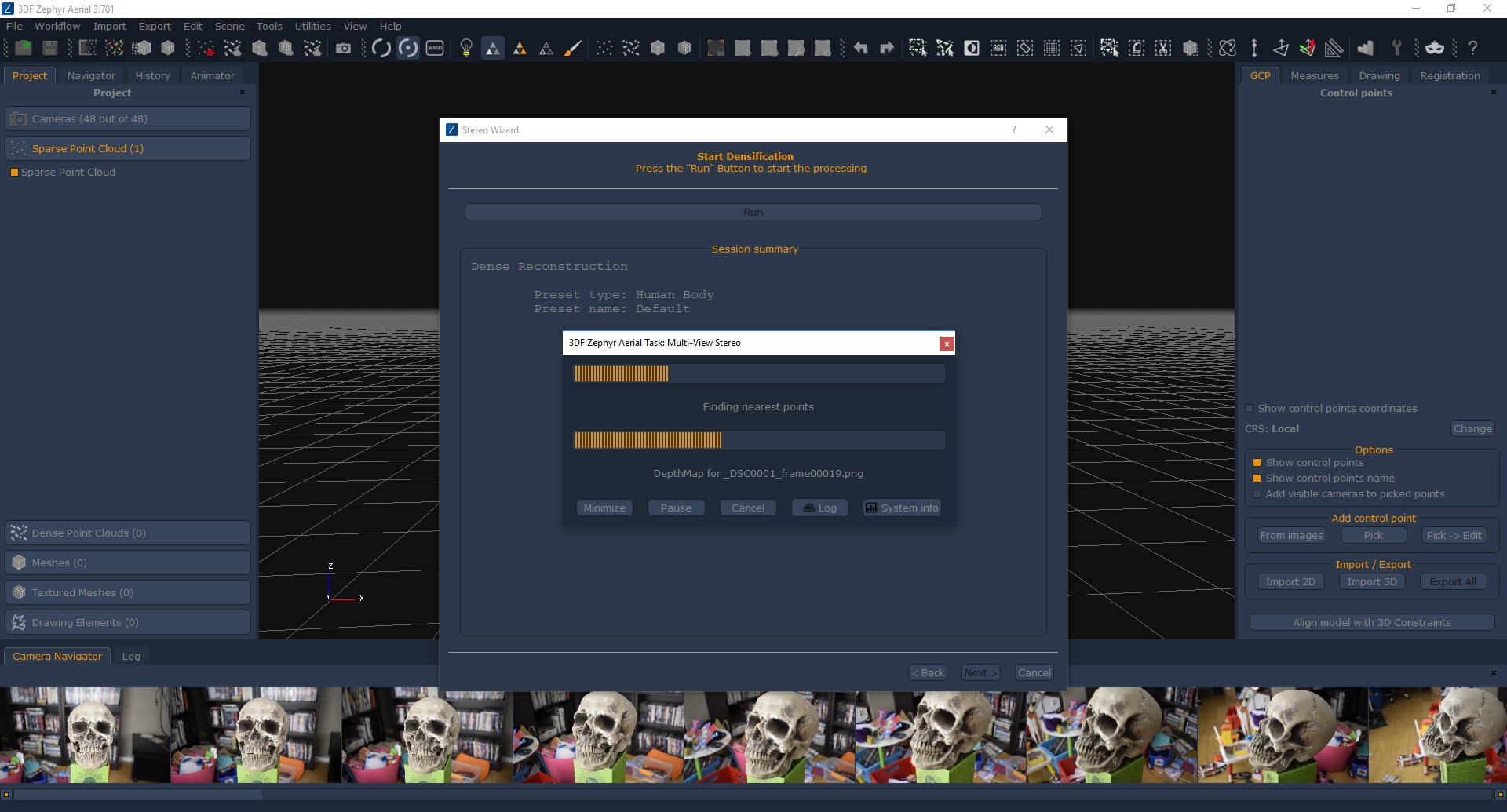This screenshot has width=1507, height=812.
Task: Select the first skull photo thumbnail
Action: click(x=85, y=735)
